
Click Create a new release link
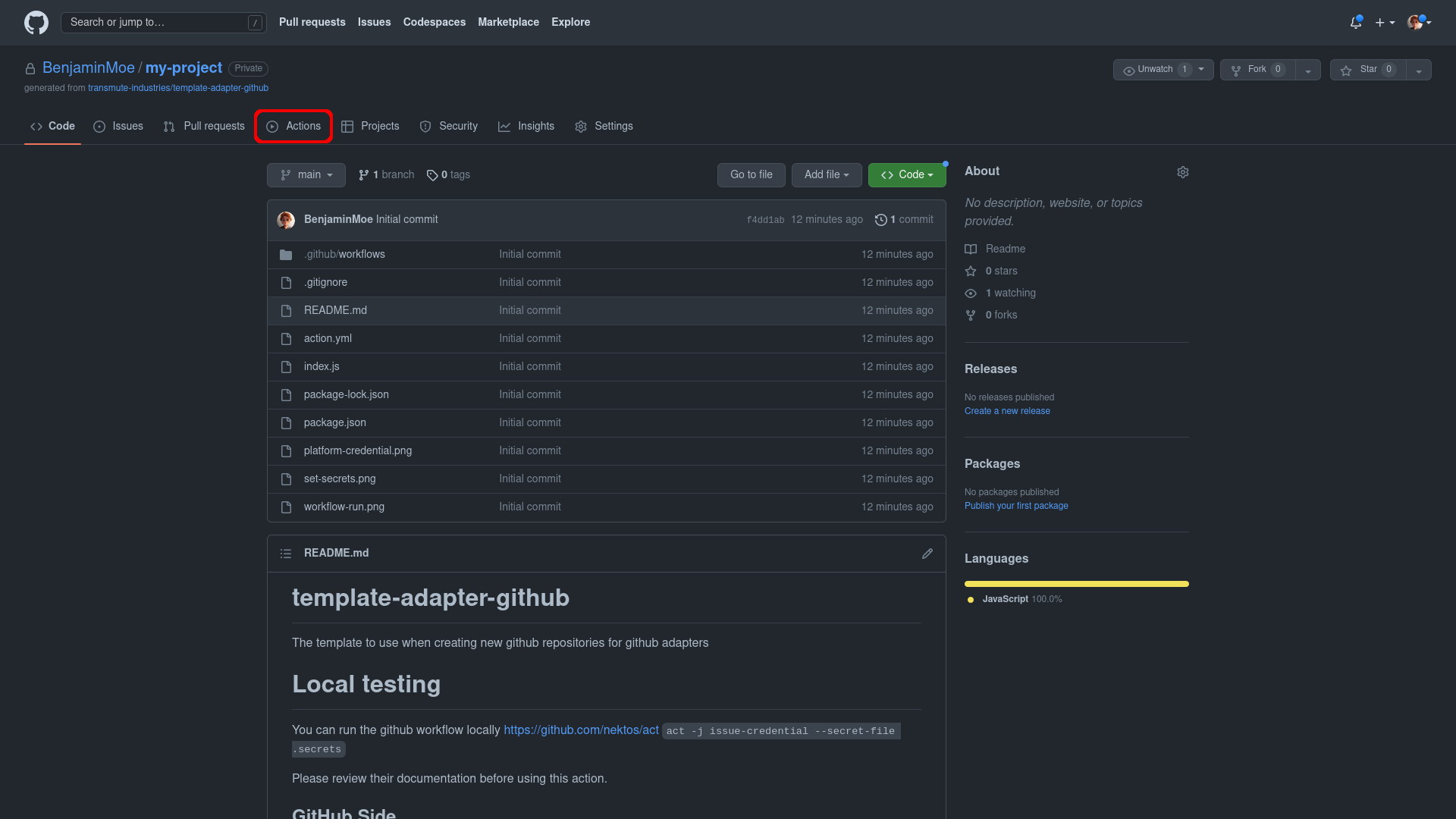point(1007,411)
